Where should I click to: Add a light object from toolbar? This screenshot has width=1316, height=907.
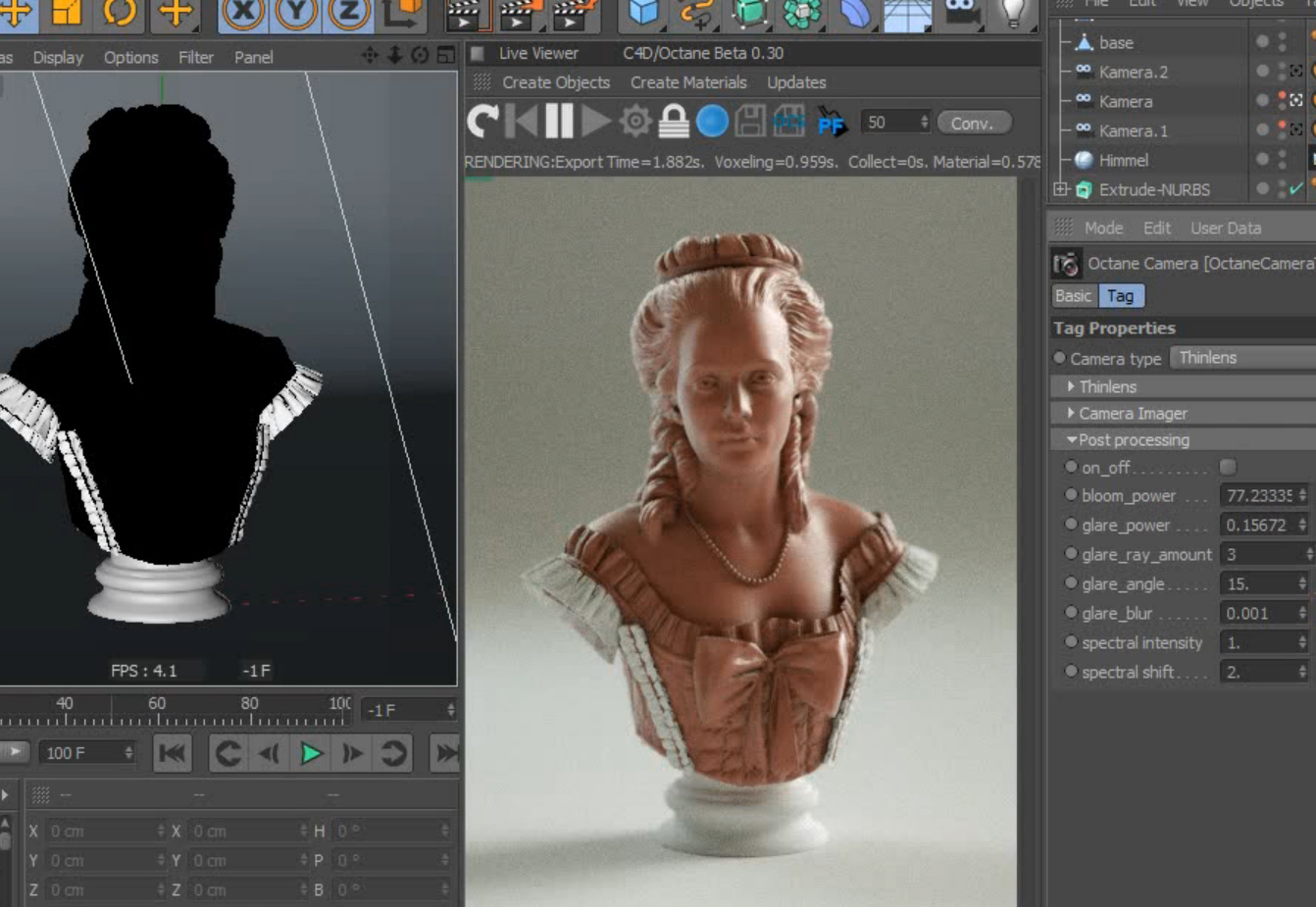1014,13
